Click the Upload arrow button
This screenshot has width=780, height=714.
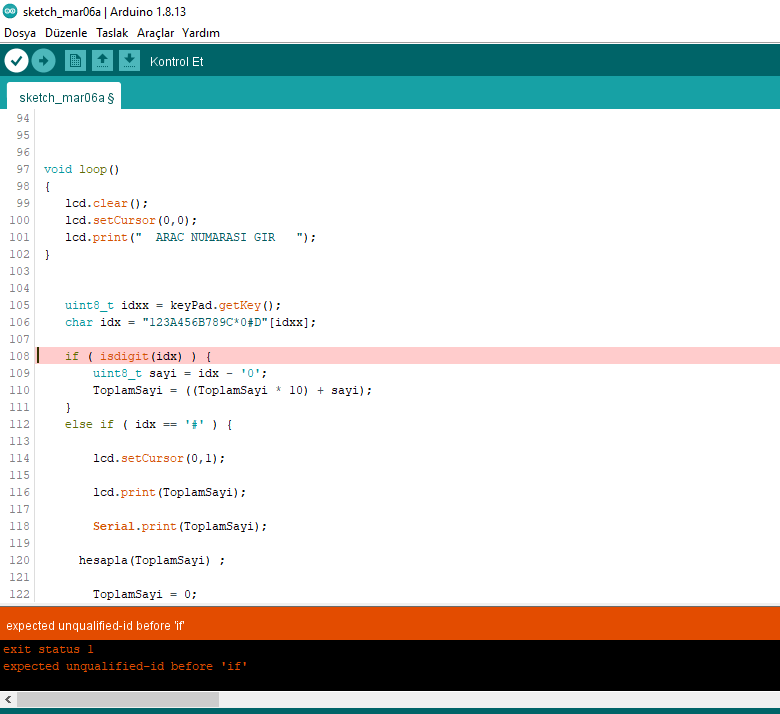43,61
